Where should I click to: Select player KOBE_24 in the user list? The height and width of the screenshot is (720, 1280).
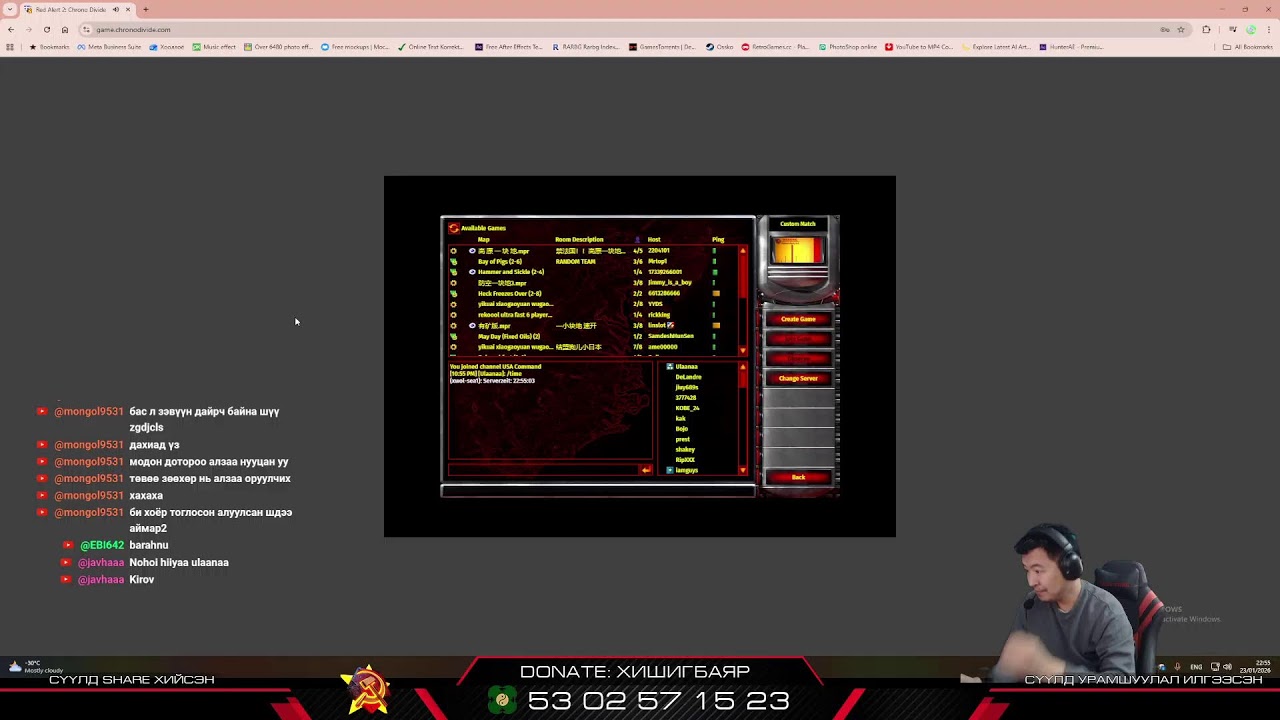tap(687, 408)
